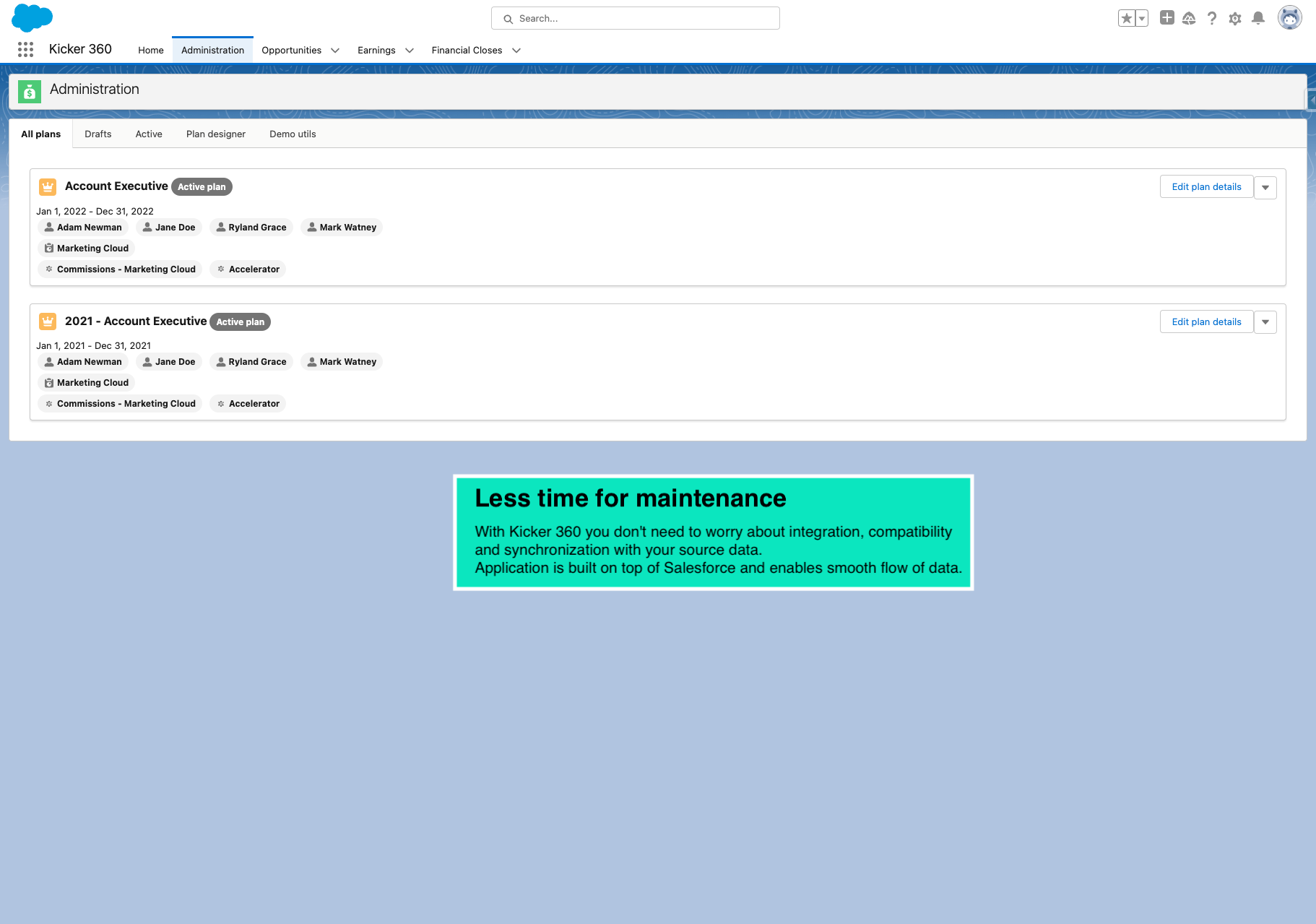Click the date range Jan 1, 2022 - Dec 31, 2022
The width and height of the screenshot is (1316, 924).
[x=95, y=211]
